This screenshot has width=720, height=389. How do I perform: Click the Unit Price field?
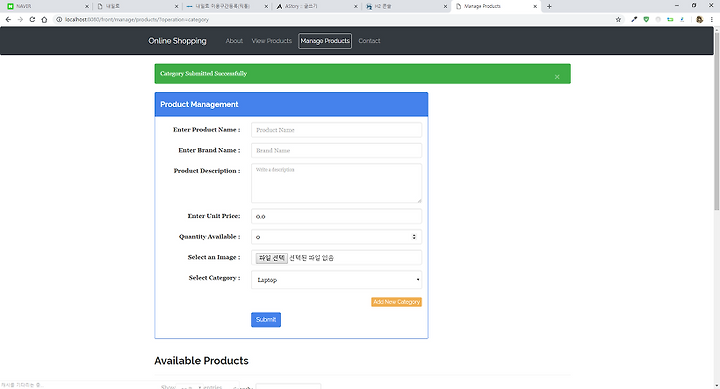tap(336, 216)
